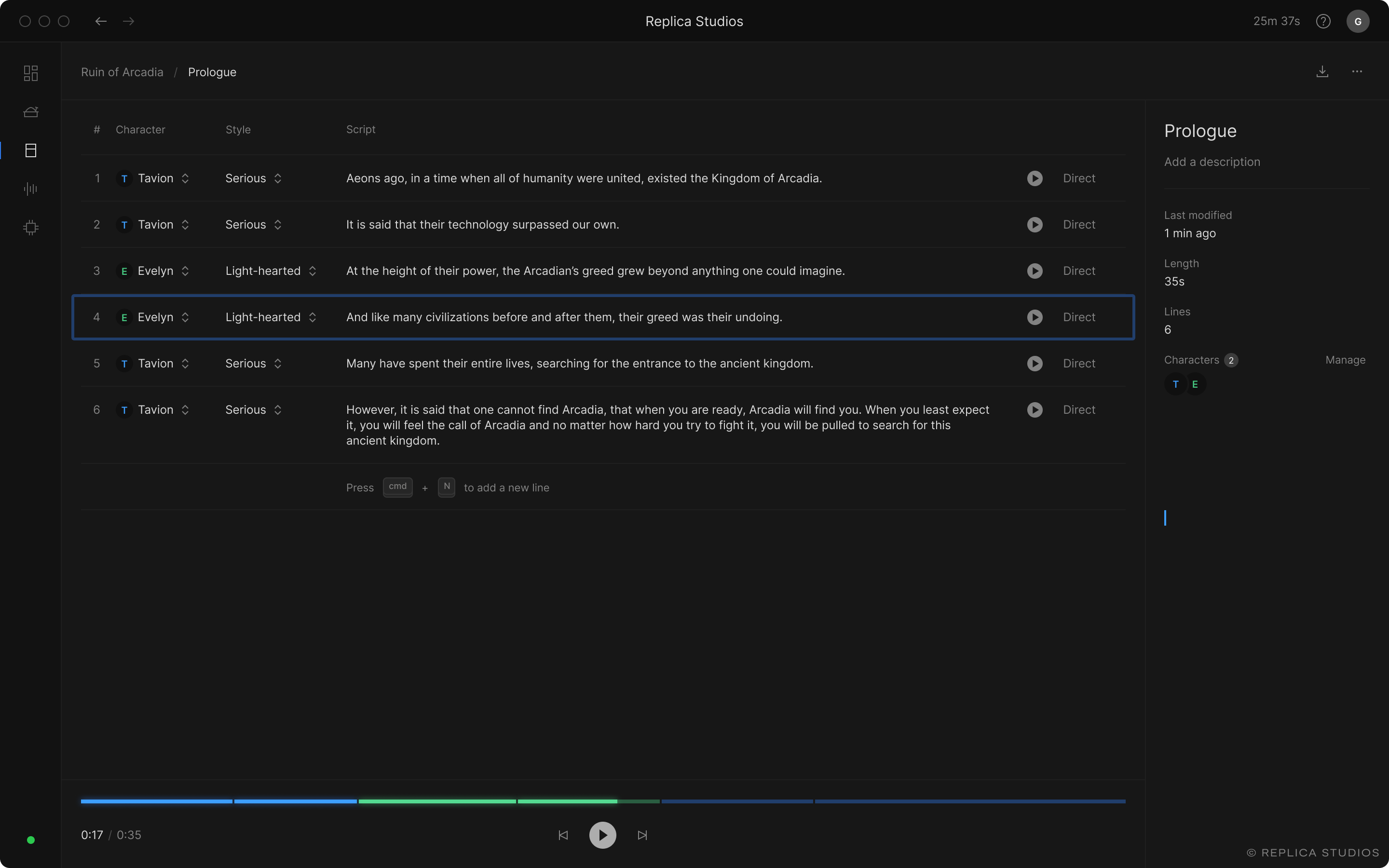Play line 4 audio preview
Viewport: 1389px width, 868px height.
click(1035, 317)
